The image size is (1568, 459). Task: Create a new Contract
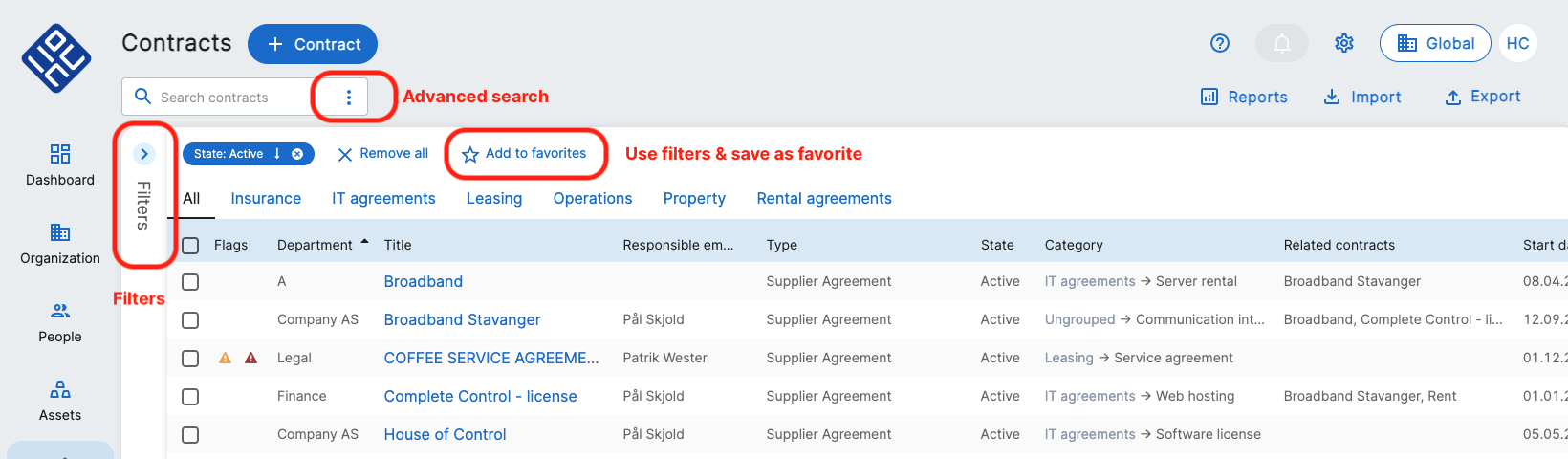[313, 44]
